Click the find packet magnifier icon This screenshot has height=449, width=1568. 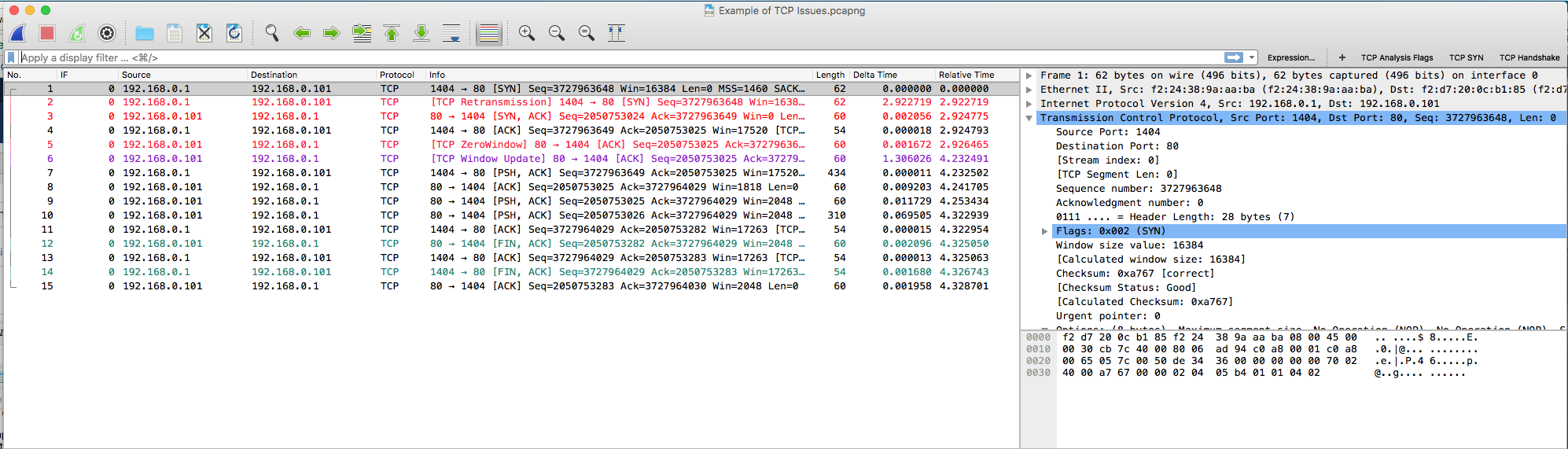pyautogui.click(x=272, y=33)
